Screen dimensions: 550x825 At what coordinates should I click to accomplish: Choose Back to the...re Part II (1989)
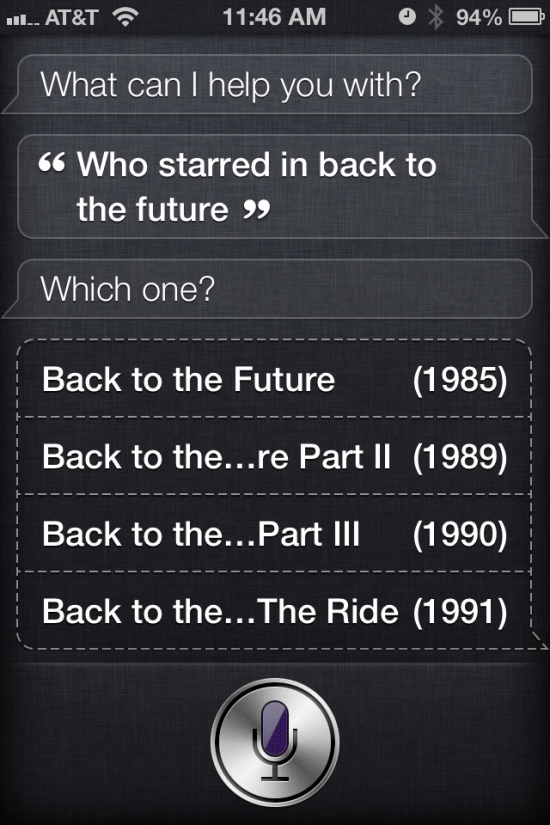click(x=274, y=456)
